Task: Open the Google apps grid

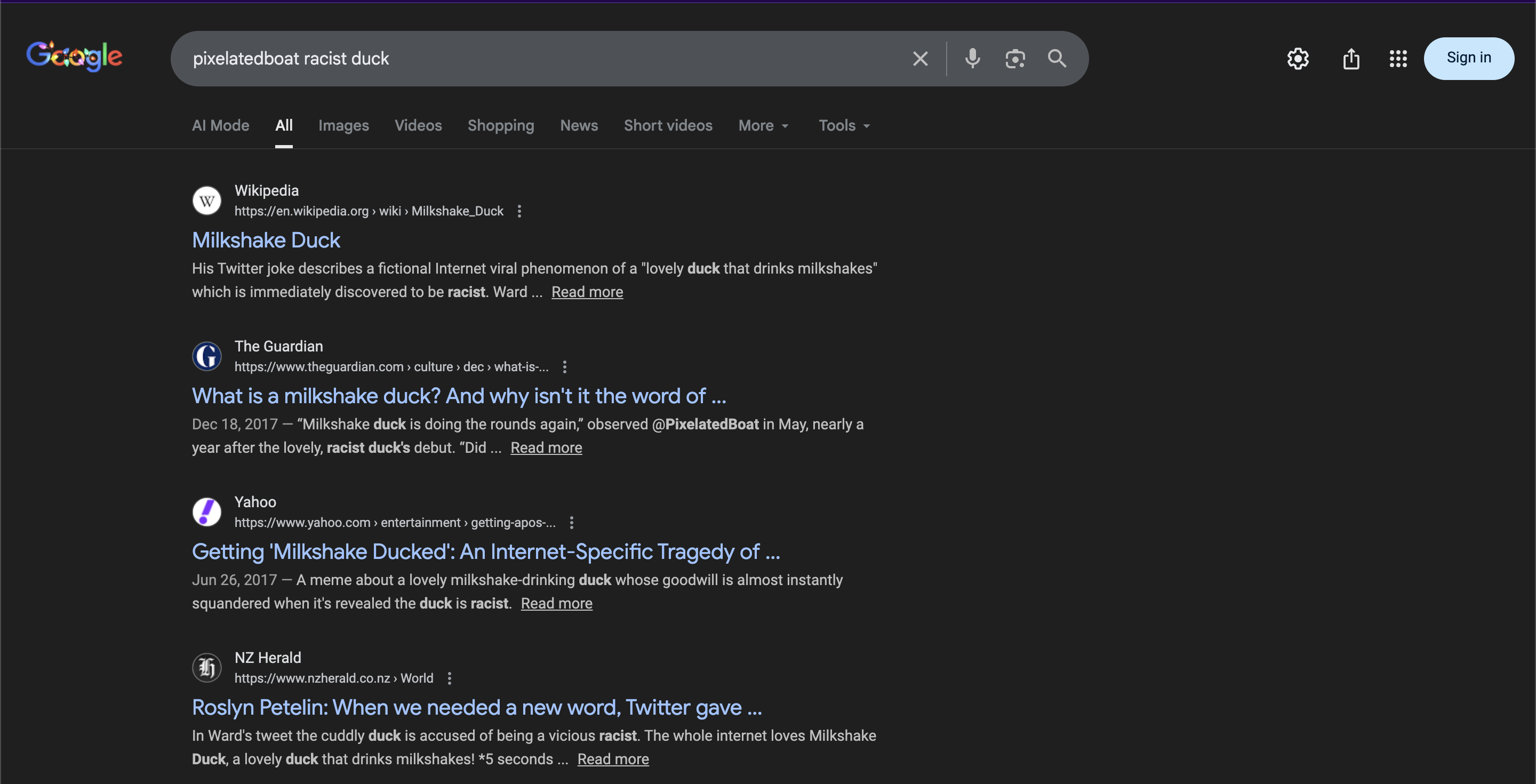Action: point(1398,59)
